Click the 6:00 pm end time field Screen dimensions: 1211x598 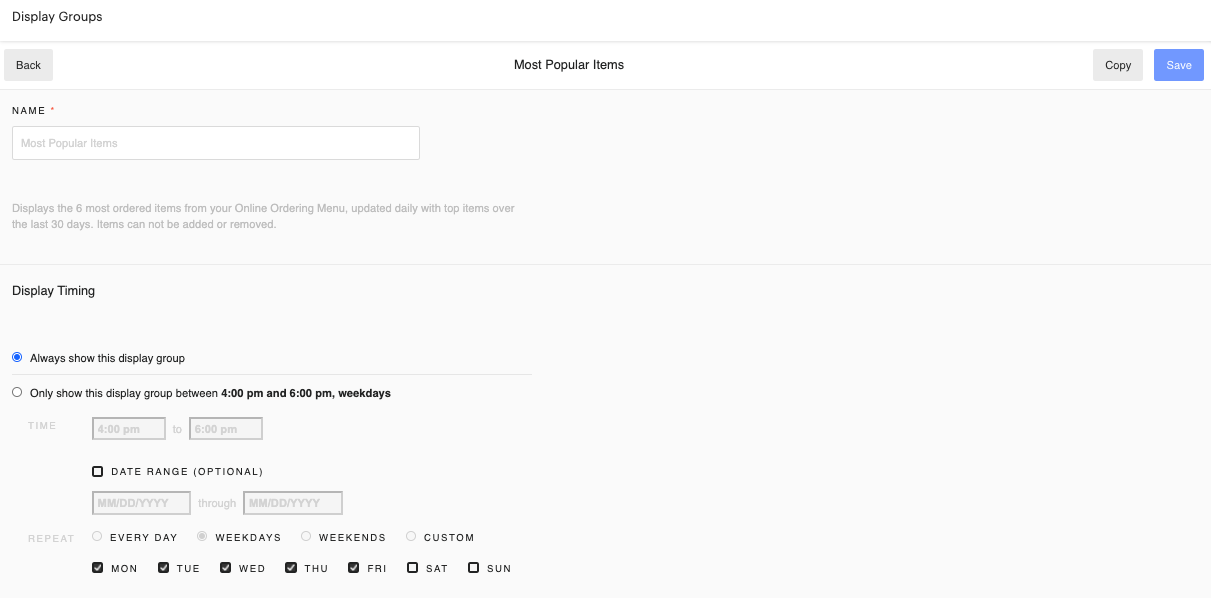click(x=226, y=429)
